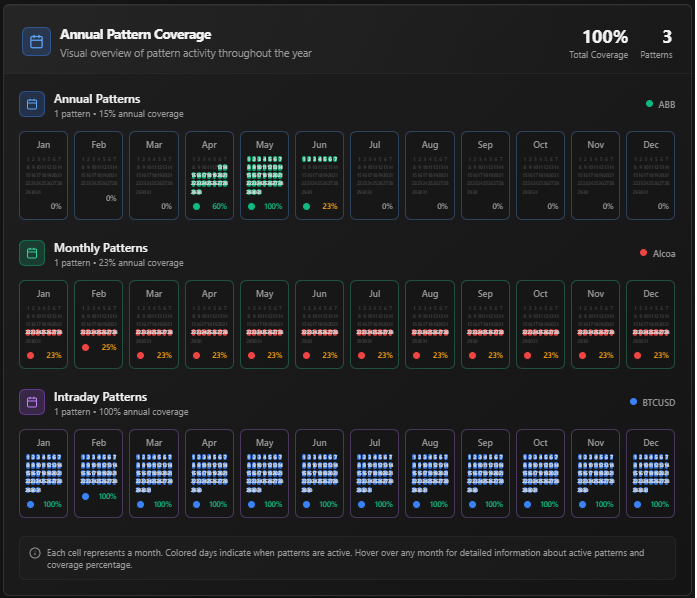Open the Feb cell in Annual Patterns

[x=99, y=175]
